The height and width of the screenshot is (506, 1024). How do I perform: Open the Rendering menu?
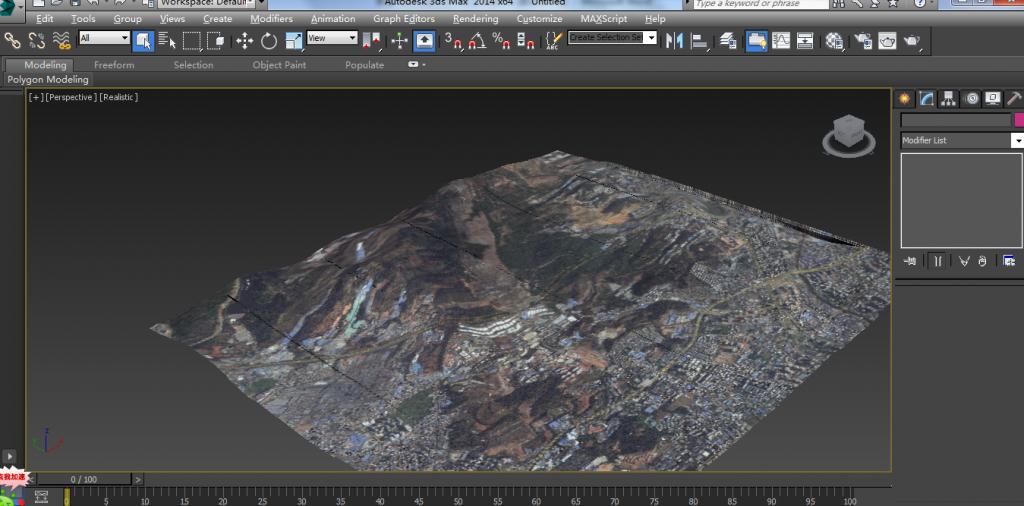[475, 19]
